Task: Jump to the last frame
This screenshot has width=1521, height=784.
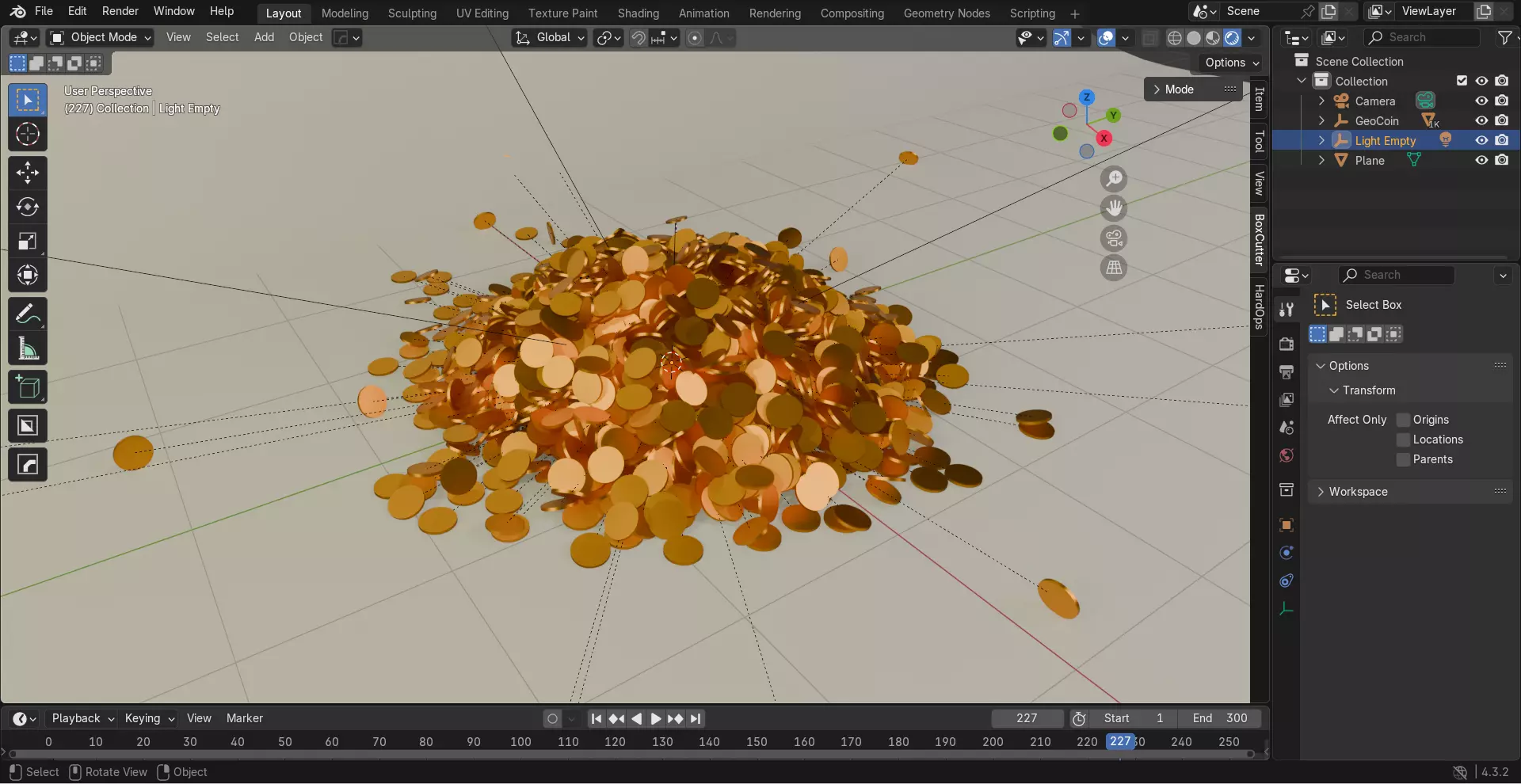Action: [696, 718]
